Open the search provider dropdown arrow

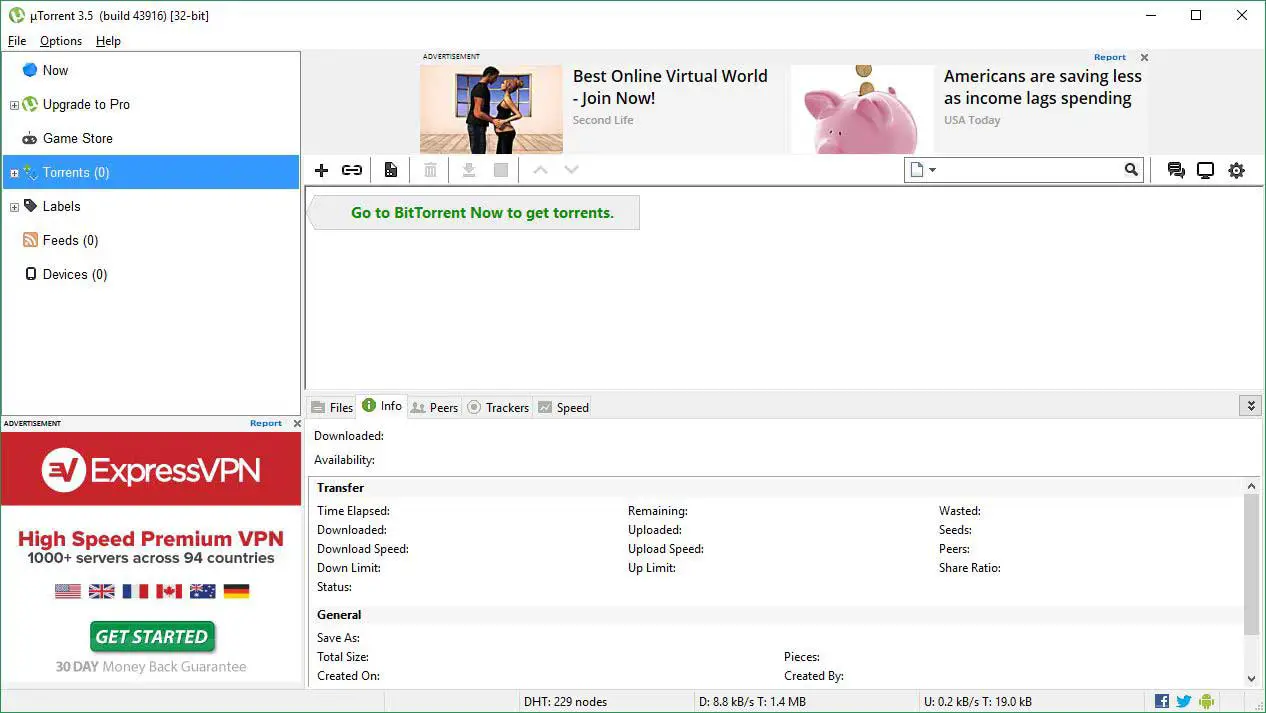932,170
